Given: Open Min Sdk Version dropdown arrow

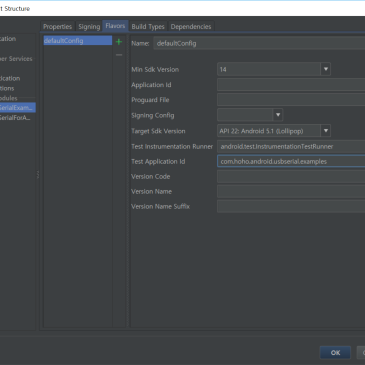Looking at the screenshot, I should point(326,69).
